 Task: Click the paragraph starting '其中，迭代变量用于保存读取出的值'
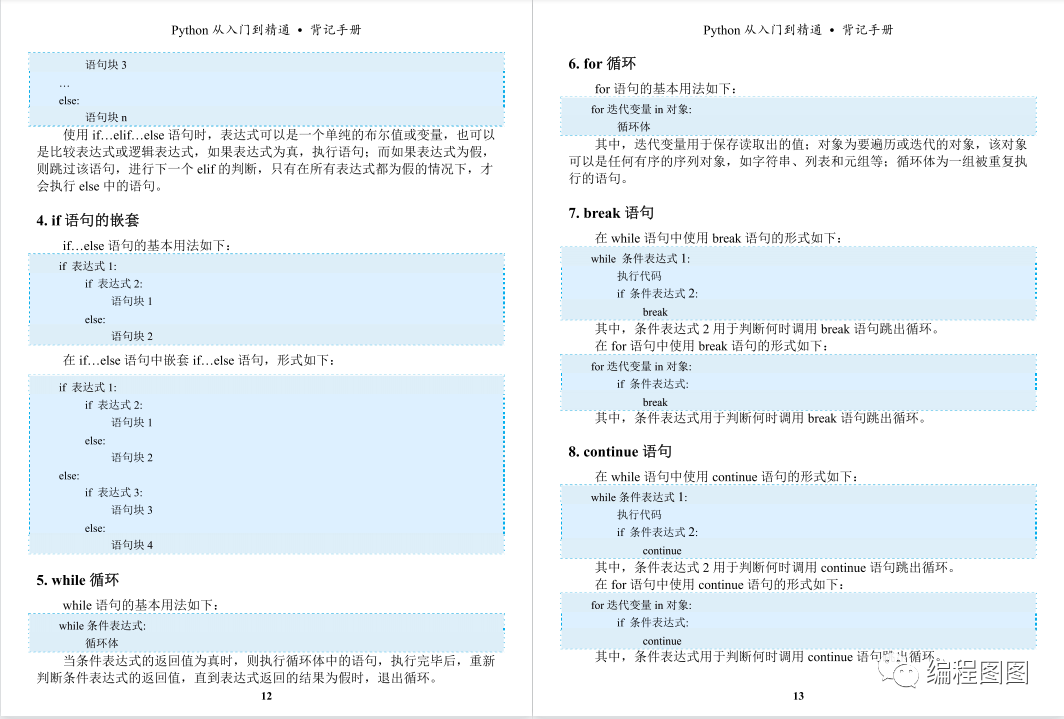(798, 161)
